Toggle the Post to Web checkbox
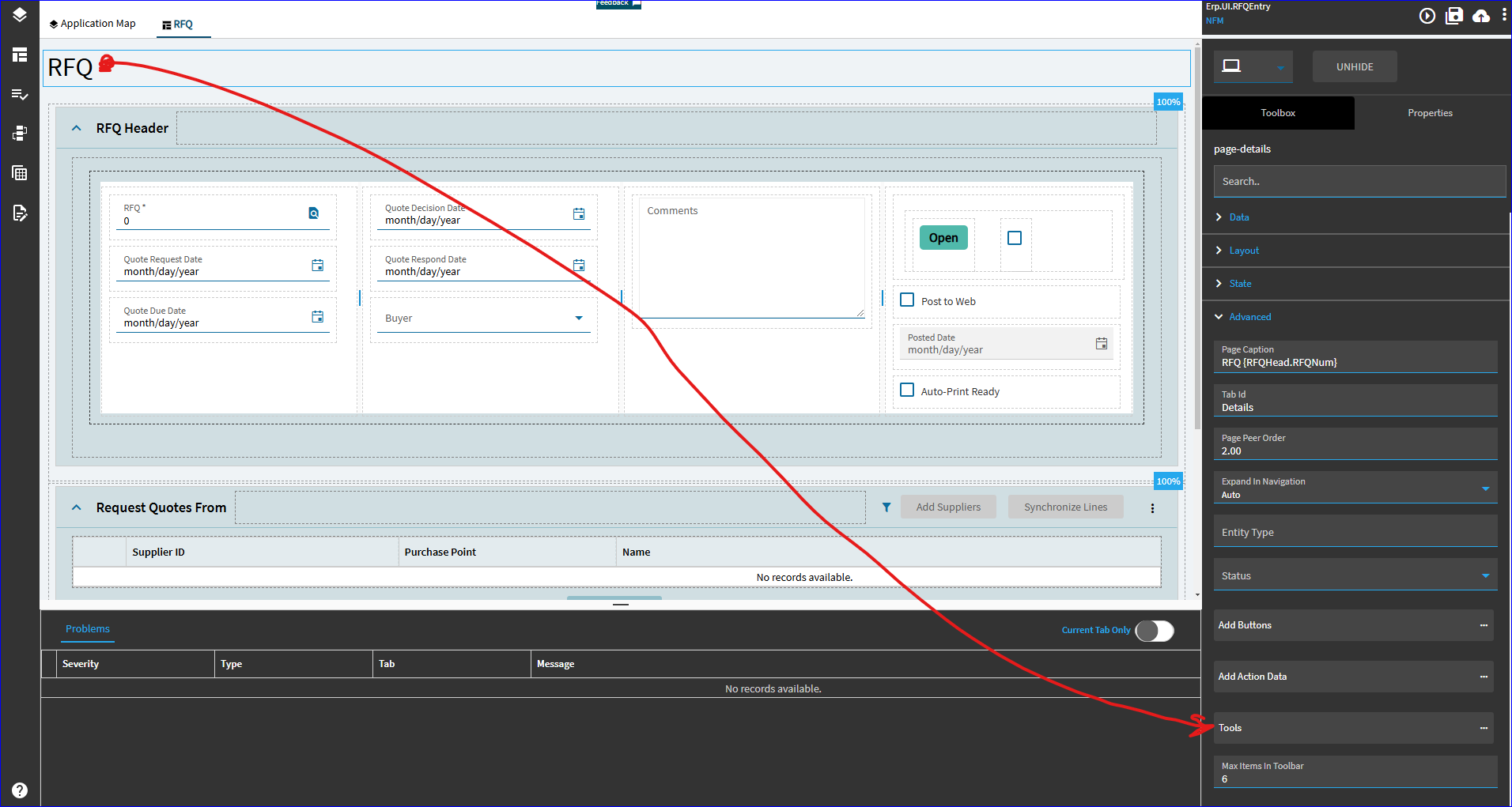 point(907,300)
